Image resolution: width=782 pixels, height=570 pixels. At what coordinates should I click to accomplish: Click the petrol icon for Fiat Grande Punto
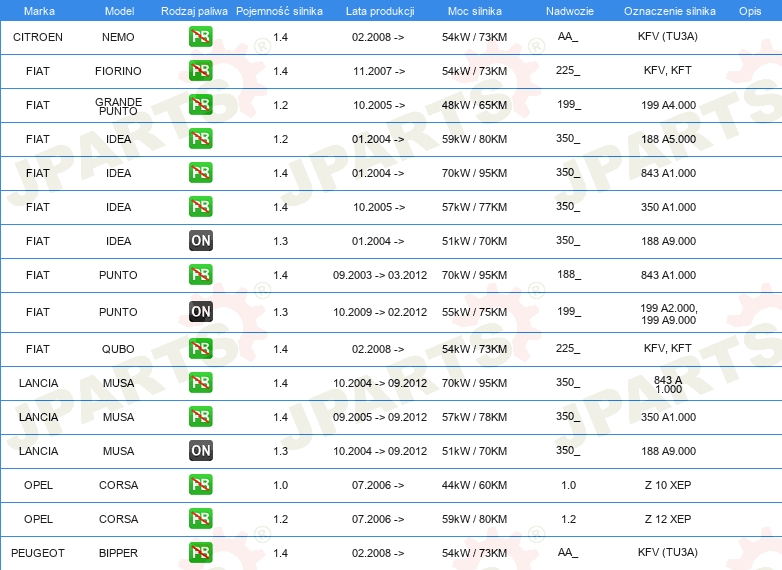tap(200, 105)
